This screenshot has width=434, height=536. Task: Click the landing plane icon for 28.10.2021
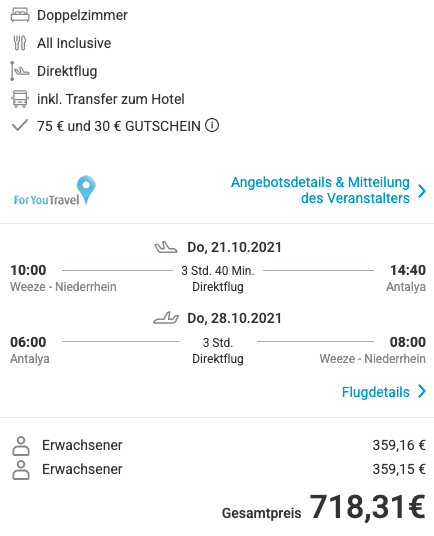166,318
